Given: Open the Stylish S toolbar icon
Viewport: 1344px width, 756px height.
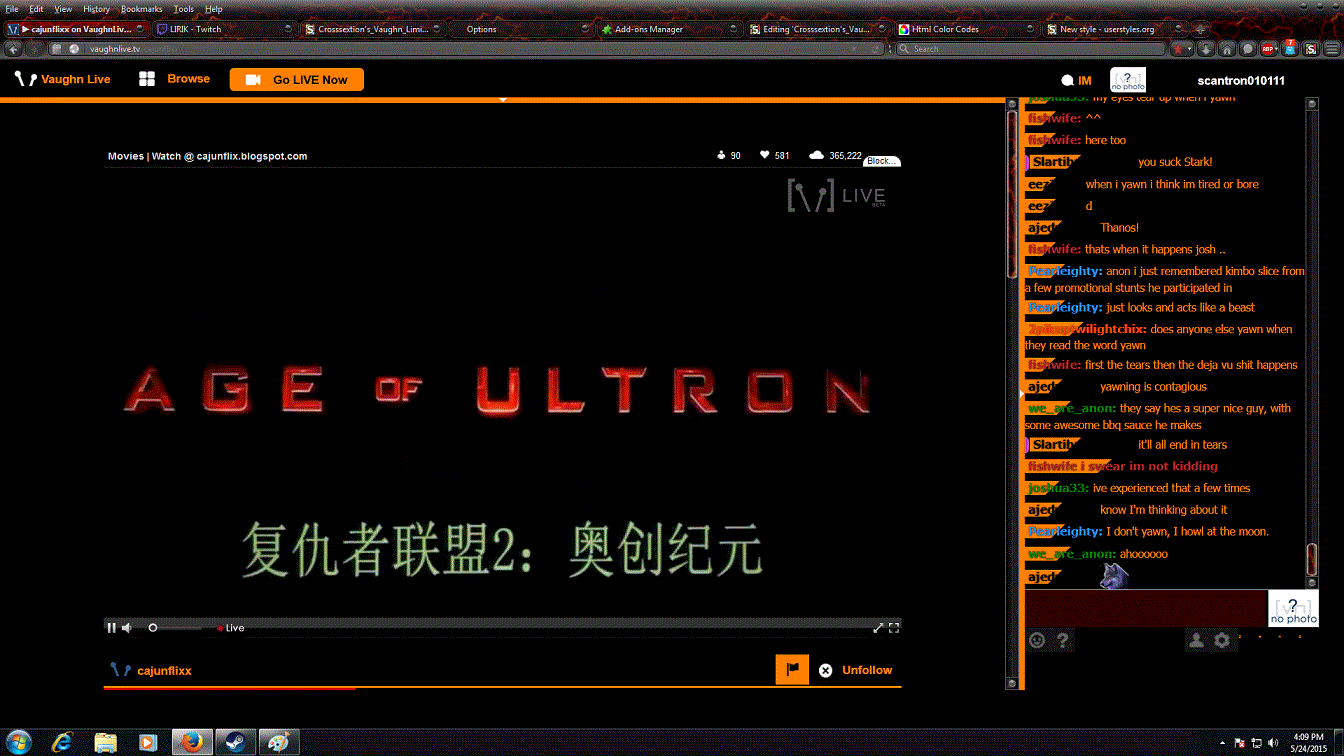Looking at the screenshot, I should [x=1311, y=49].
